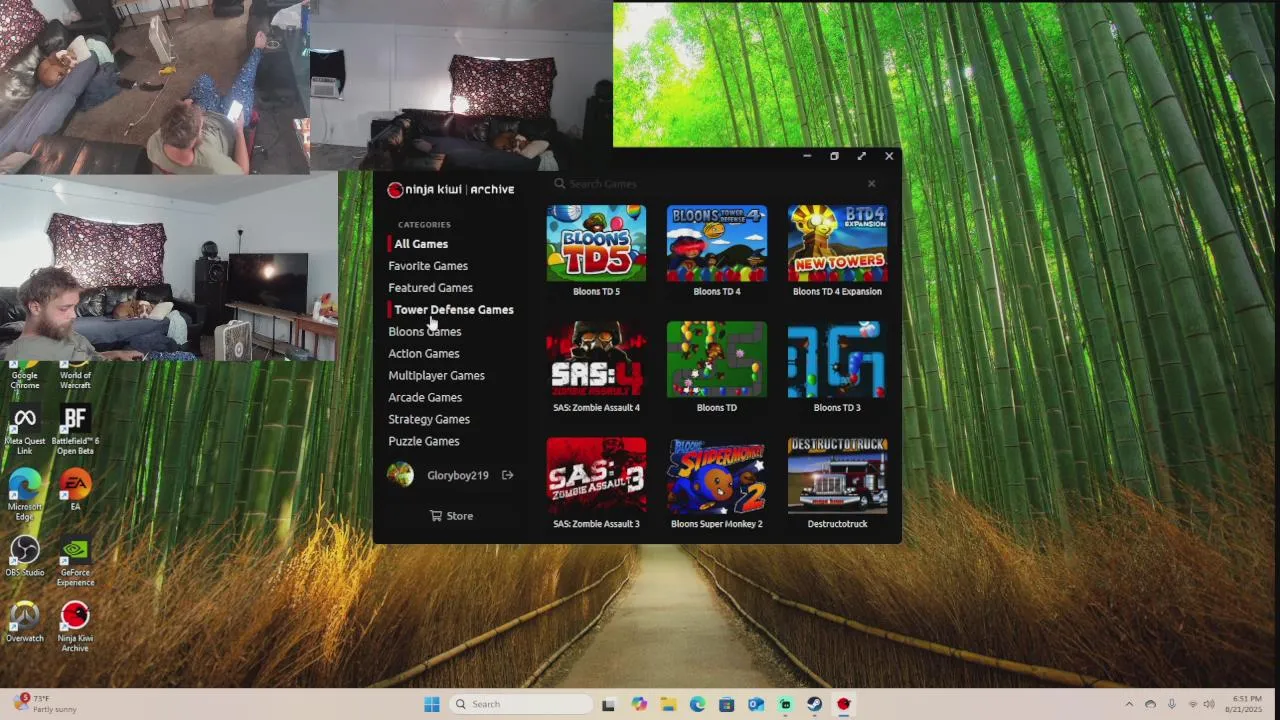The height and width of the screenshot is (720, 1280).
Task: Switch to the Action Games category
Action: 424,354
